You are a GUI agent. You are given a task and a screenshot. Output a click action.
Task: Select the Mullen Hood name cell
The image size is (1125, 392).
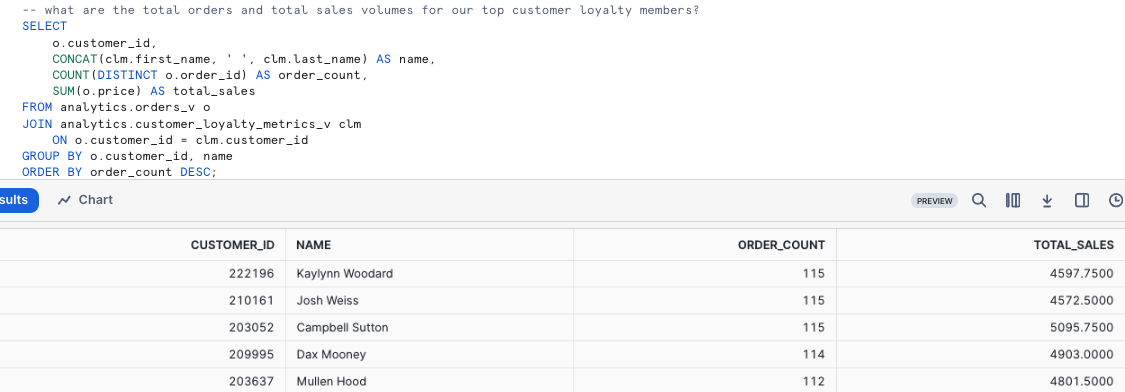[429, 381]
